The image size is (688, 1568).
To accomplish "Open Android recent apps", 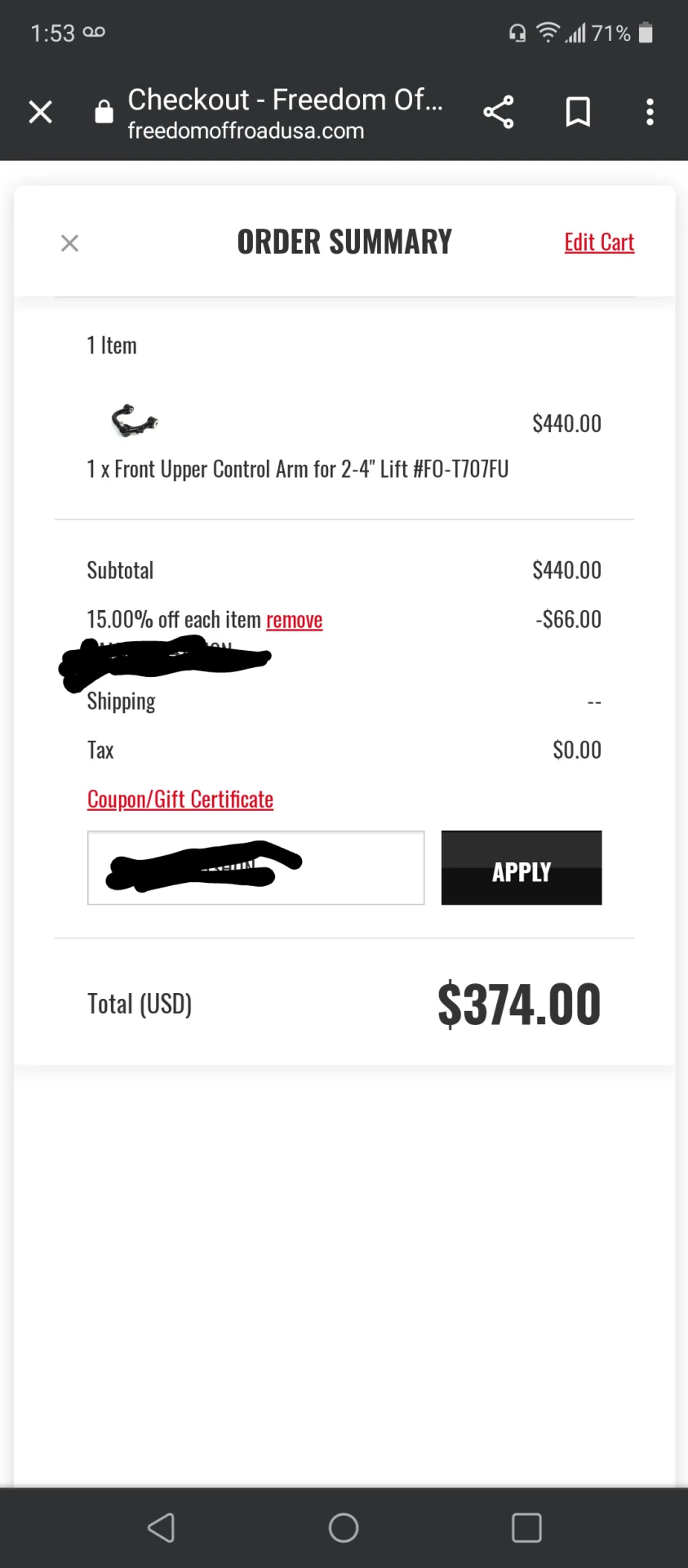I will coord(526,1527).
